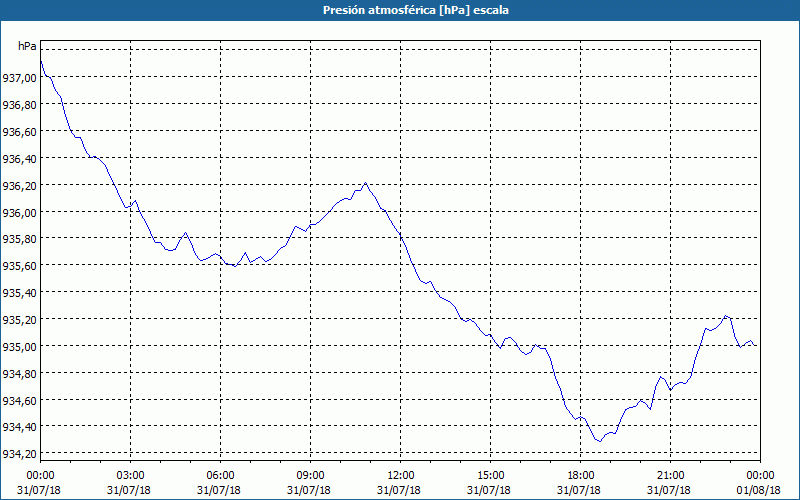Screen dimensions: 800x500
Task: Click the 935,20 y-axis value
Action: (x=19, y=320)
